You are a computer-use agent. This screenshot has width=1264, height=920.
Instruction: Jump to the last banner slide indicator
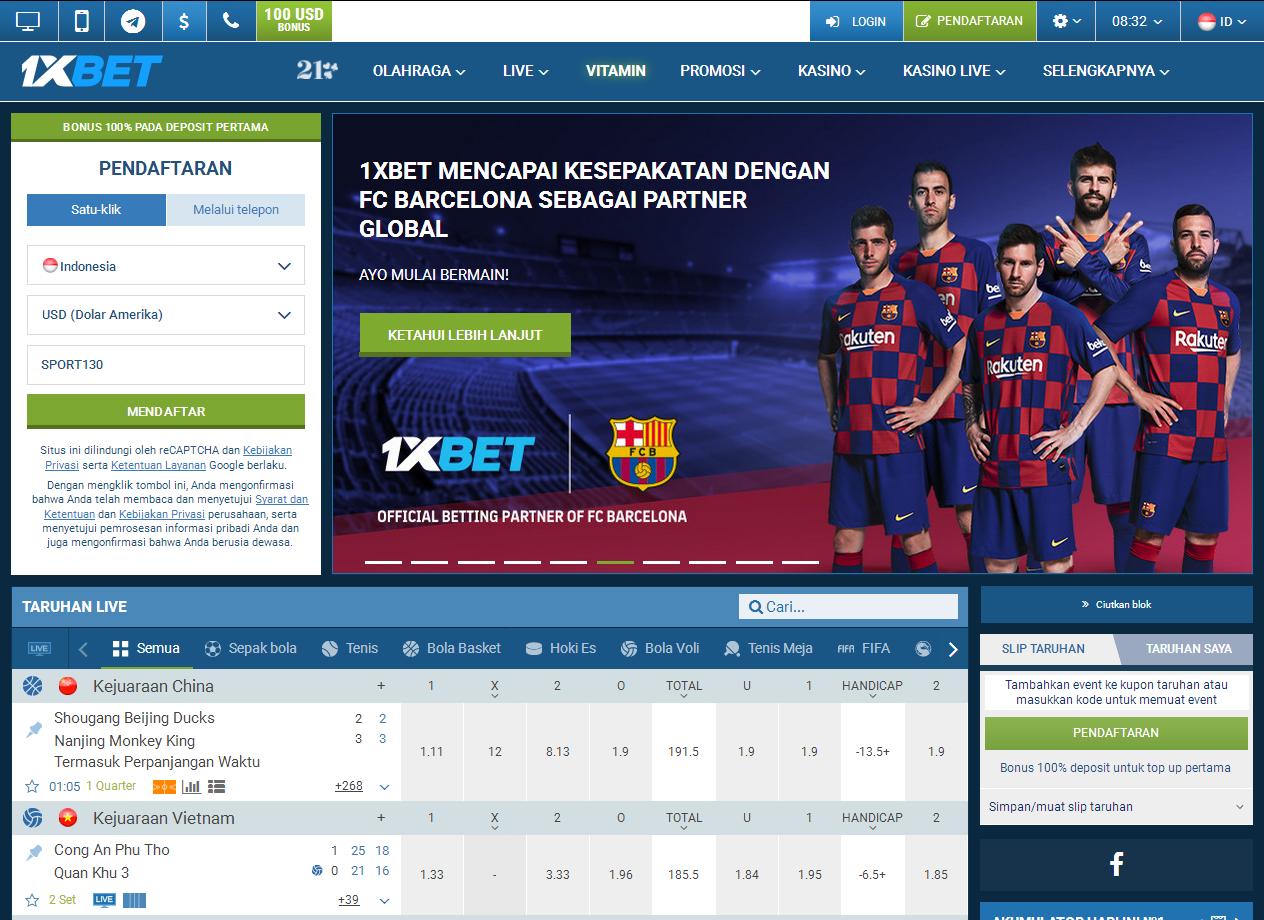800,562
